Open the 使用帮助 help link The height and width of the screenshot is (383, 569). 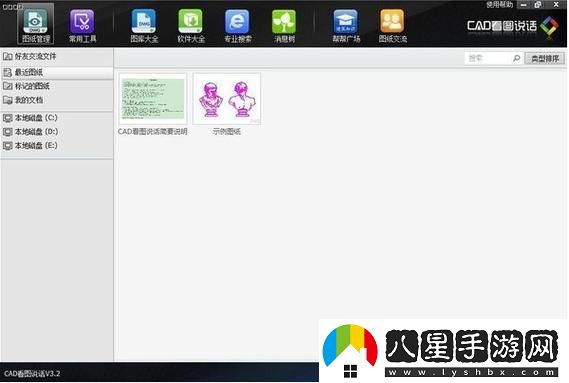point(499,5)
